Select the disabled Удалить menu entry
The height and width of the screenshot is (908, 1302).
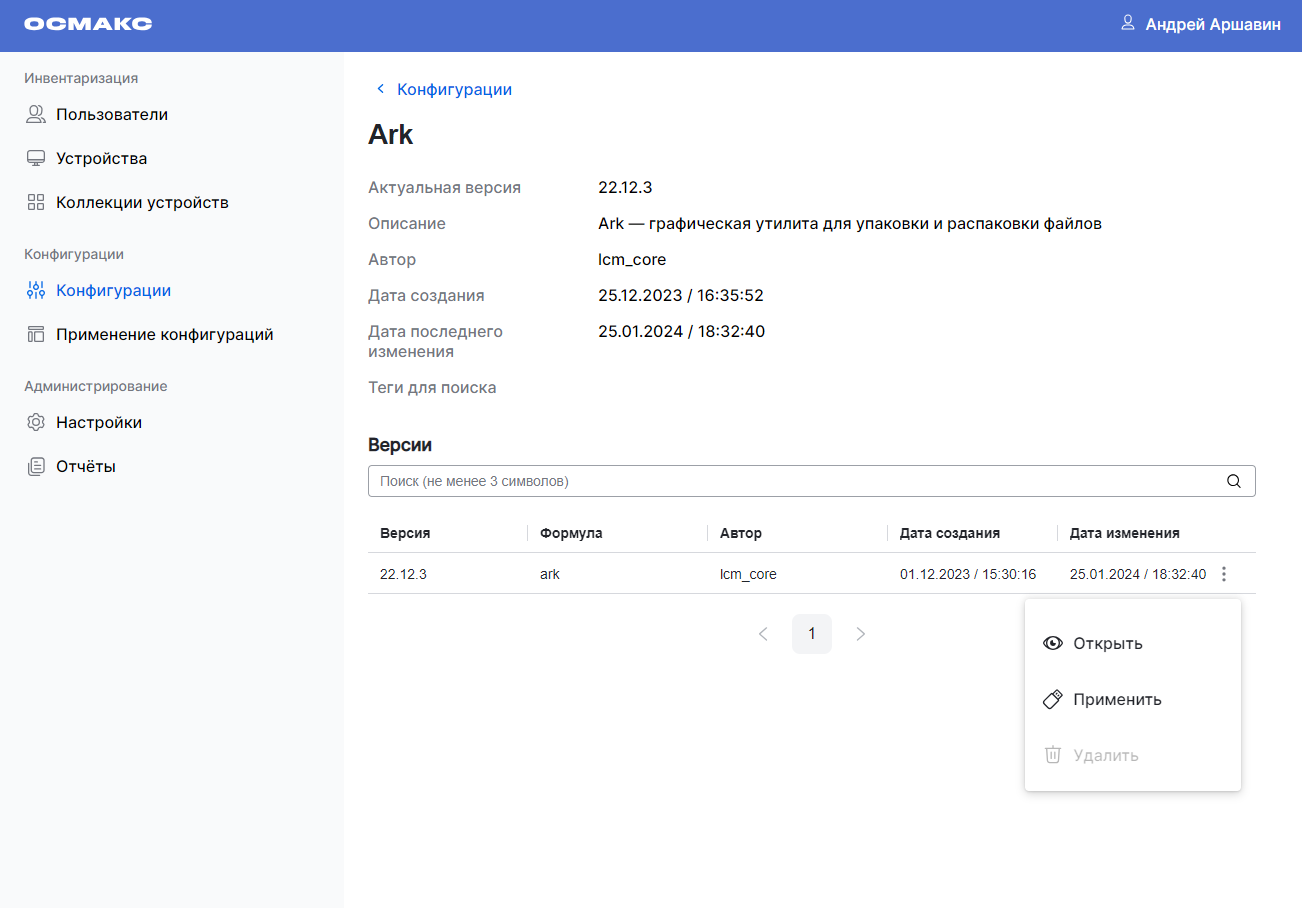[1105, 755]
